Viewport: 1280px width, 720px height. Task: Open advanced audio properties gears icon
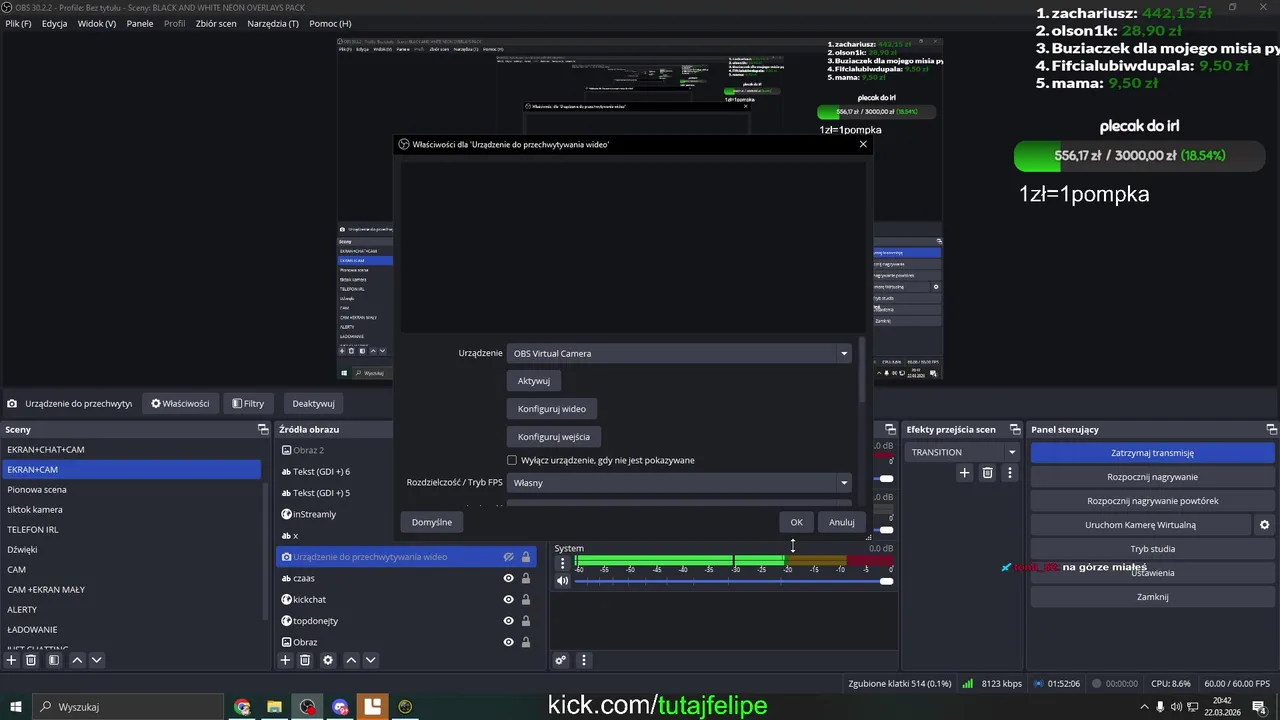coord(561,660)
